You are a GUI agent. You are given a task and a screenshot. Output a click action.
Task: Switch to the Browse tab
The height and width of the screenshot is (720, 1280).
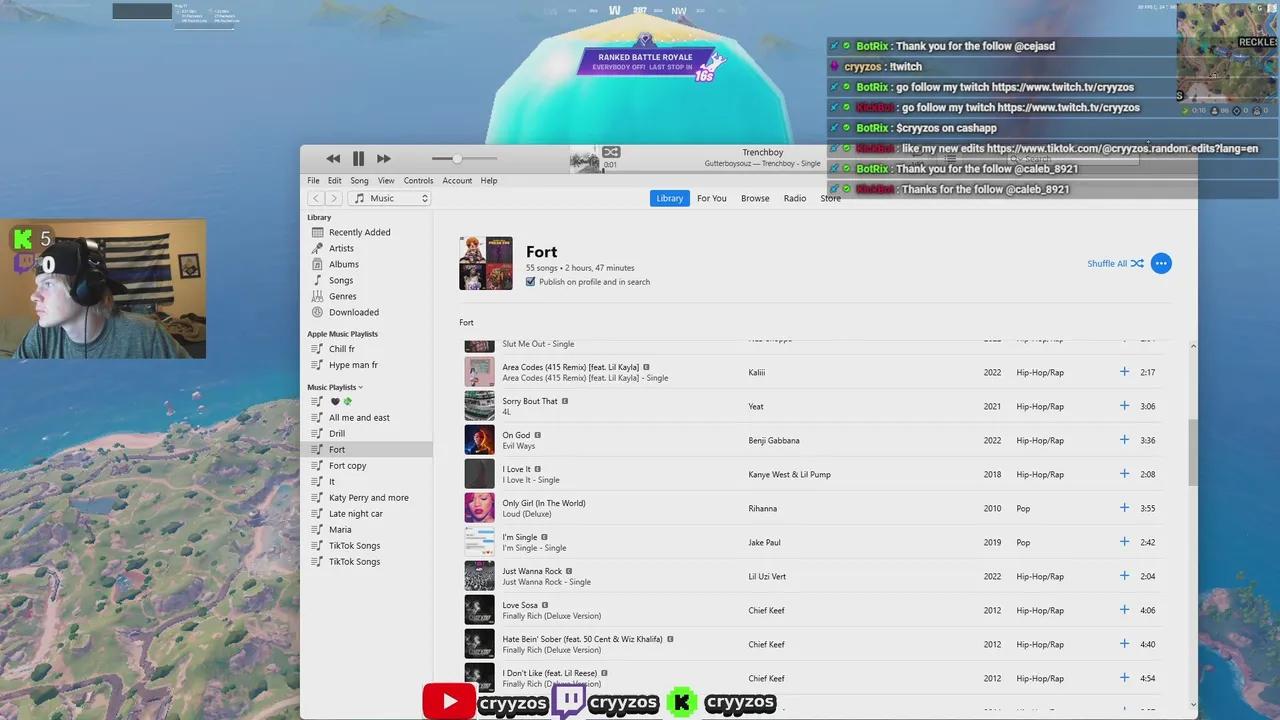pyautogui.click(x=755, y=198)
